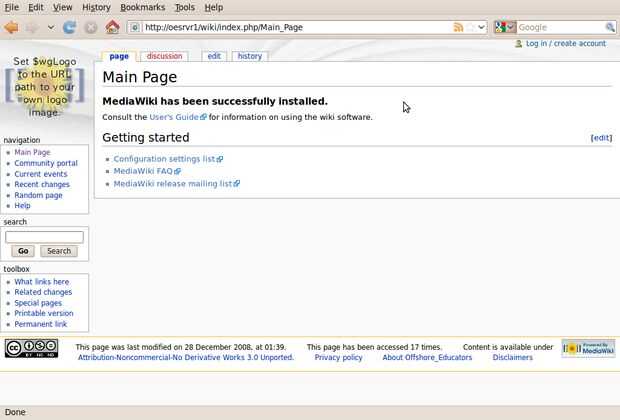This screenshot has height=420, width=620.
Task: Switch to the history tab
Action: click(250, 56)
